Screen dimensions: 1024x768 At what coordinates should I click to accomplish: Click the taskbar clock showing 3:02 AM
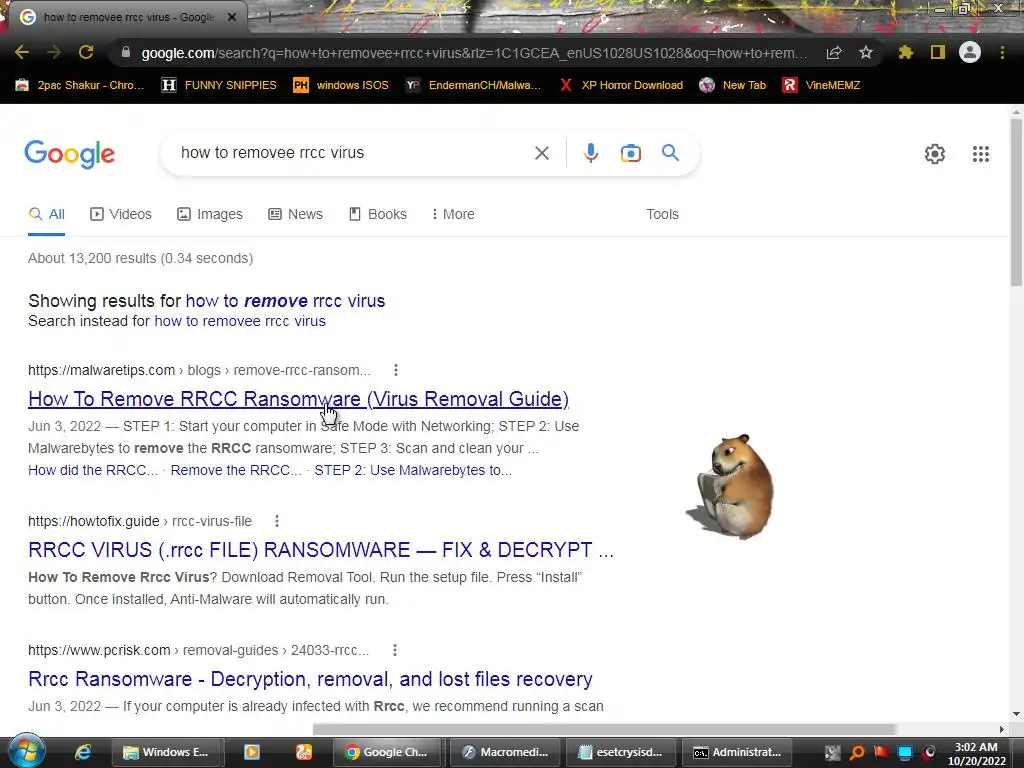click(x=976, y=754)
